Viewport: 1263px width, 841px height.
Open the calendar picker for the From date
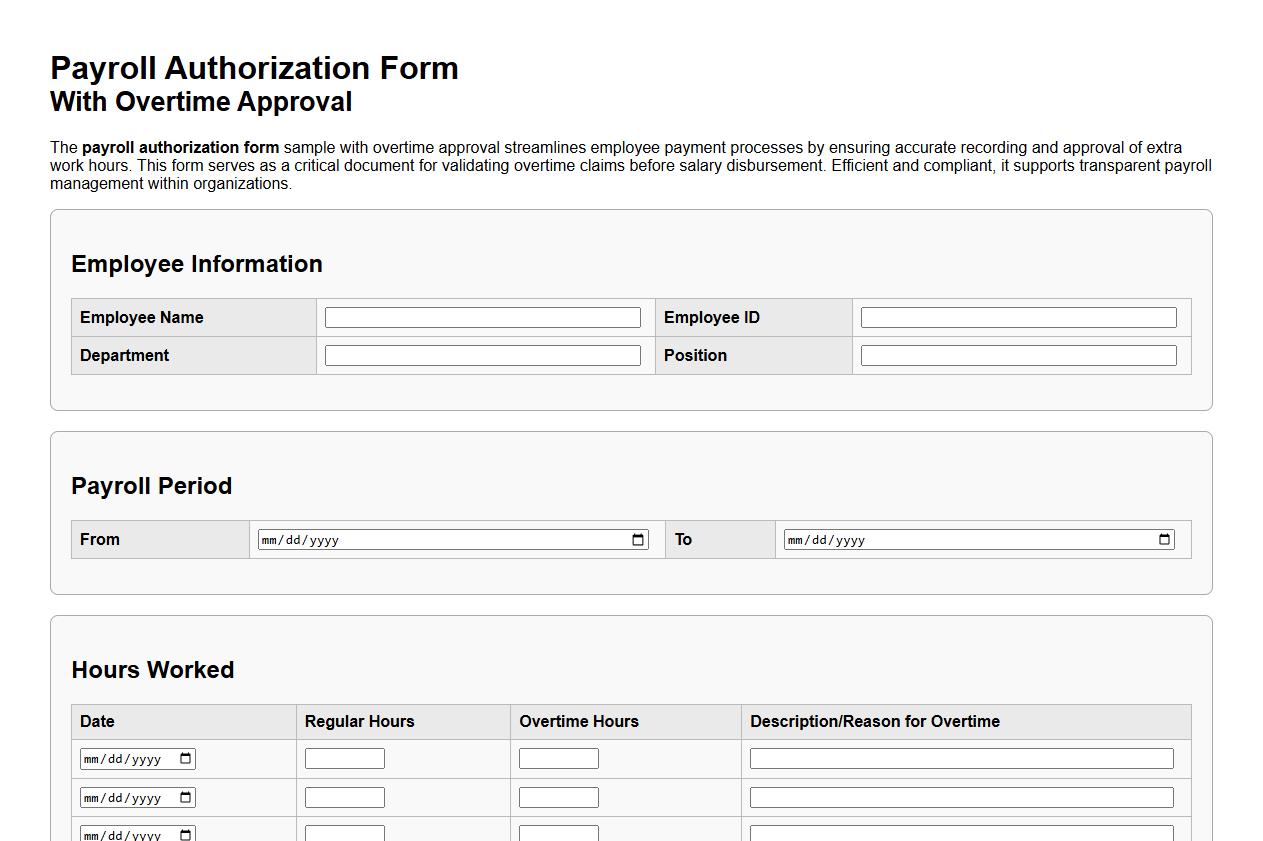[637, 539]
